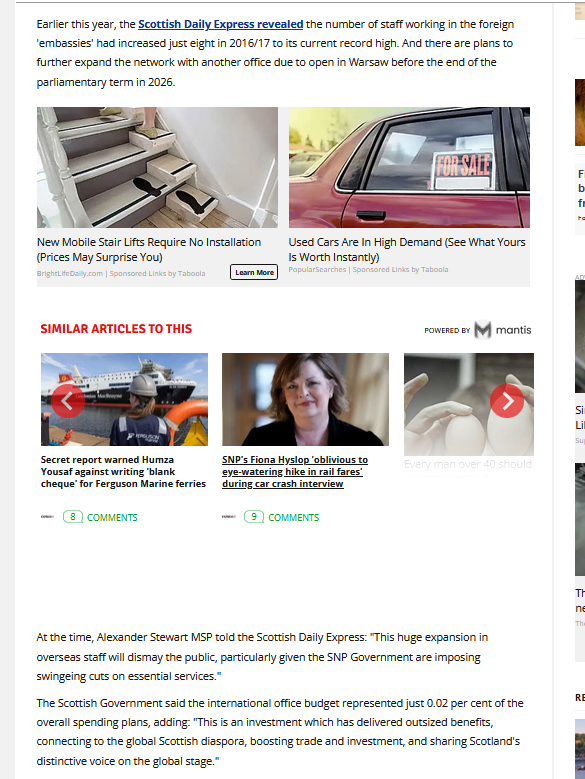Click Express logo under Ferguson Marine article
Screen dimensions: 585x779
pyautogui.click(x=47, y=517)
